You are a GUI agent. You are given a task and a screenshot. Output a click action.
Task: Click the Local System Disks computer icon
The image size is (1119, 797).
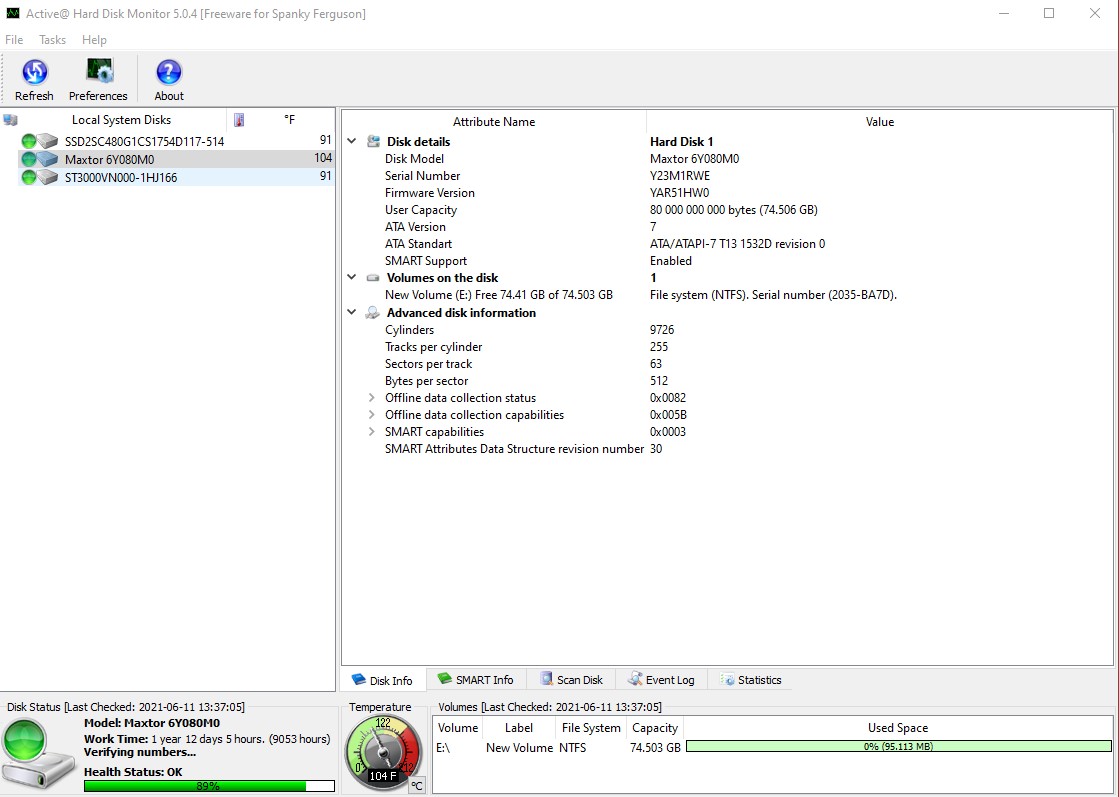[x=11, y=119]
